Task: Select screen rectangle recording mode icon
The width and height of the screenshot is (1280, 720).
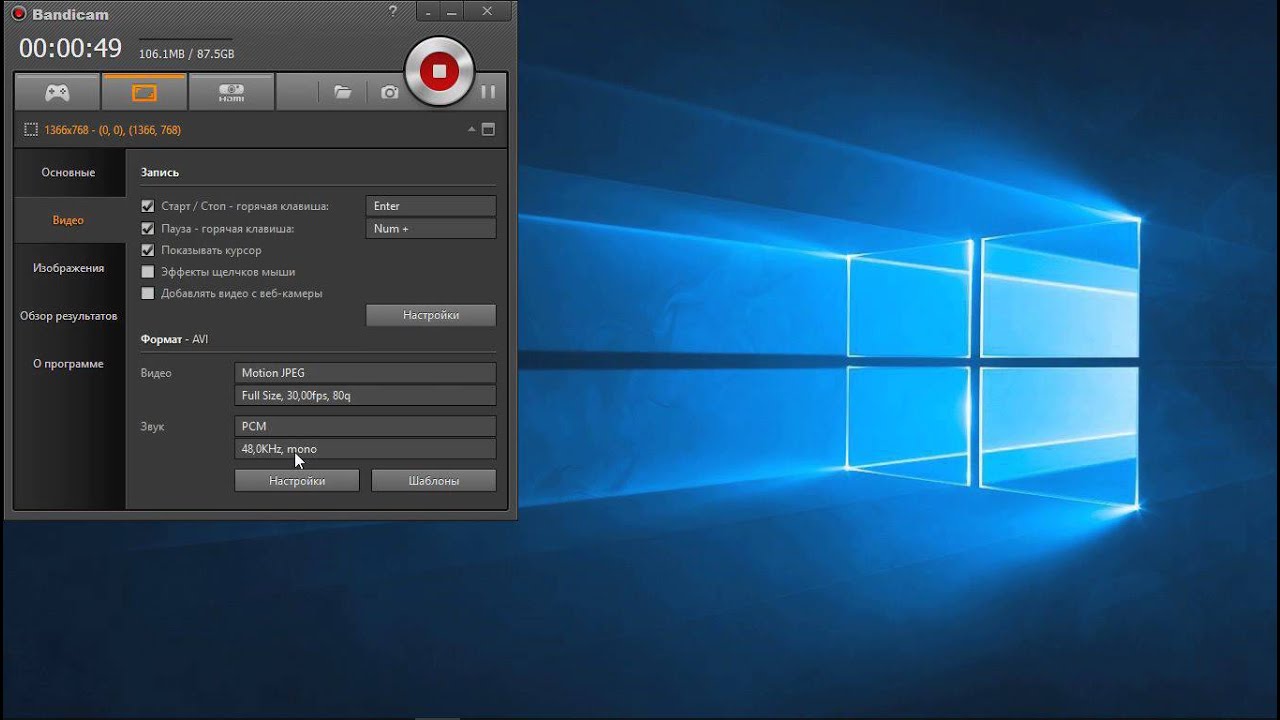Action: (x=144, y=92)
